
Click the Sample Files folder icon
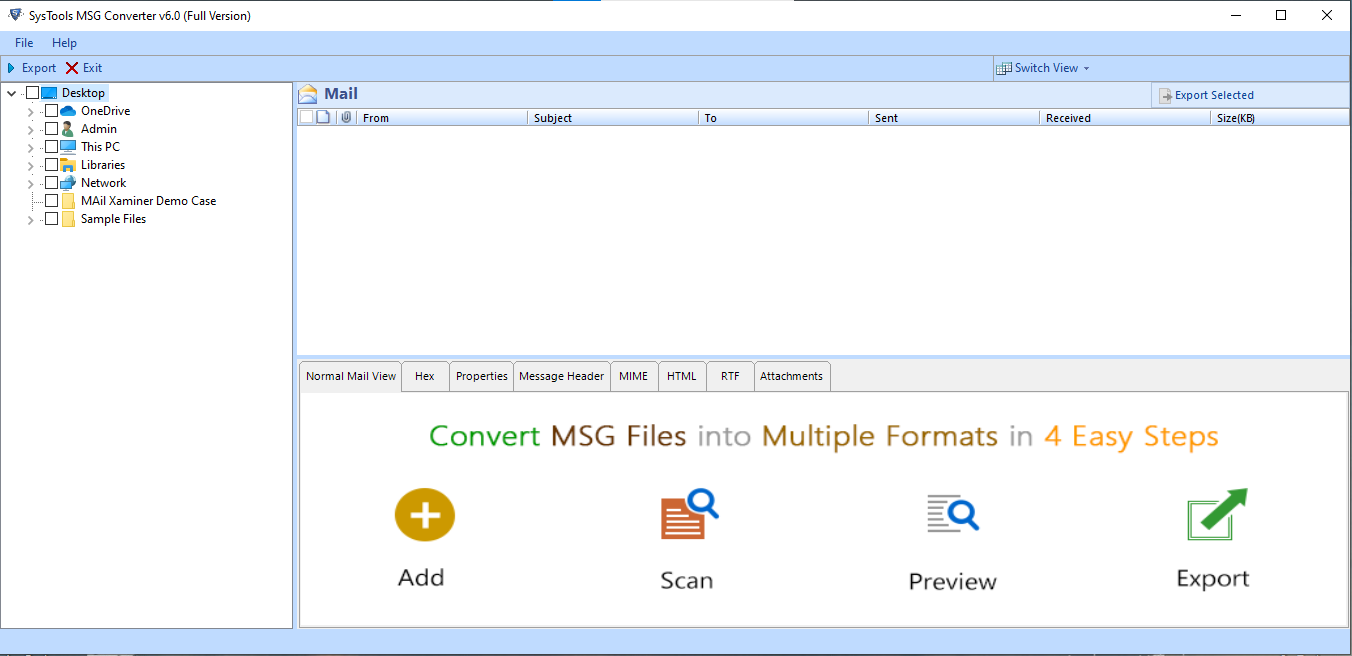point(68,219)
